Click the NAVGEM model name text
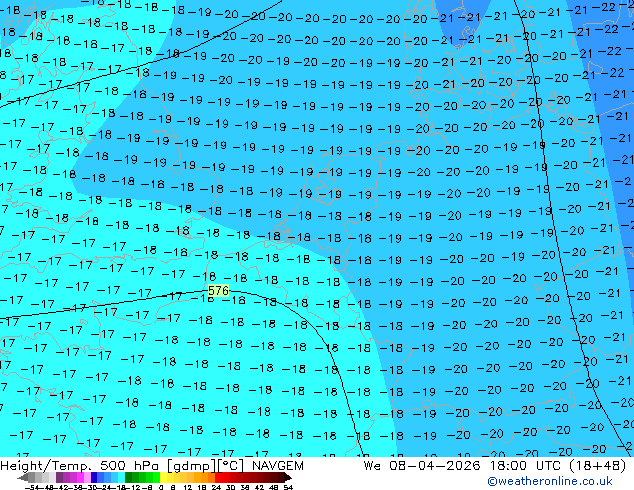This screenshot has height=490, width=634. [x=277, y=466]
